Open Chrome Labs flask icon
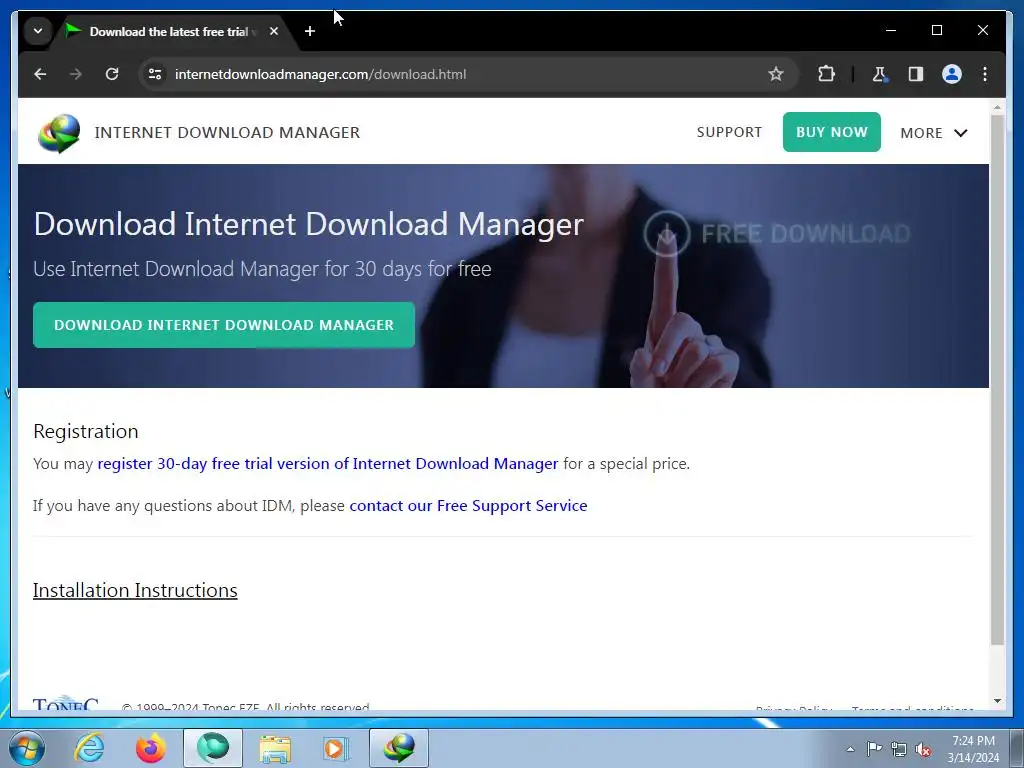 pos(880,74)
